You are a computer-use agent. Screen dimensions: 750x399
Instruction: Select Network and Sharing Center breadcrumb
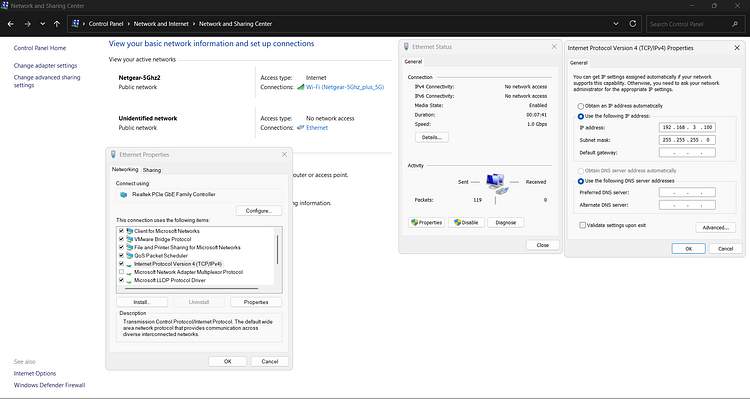[235, 23]
